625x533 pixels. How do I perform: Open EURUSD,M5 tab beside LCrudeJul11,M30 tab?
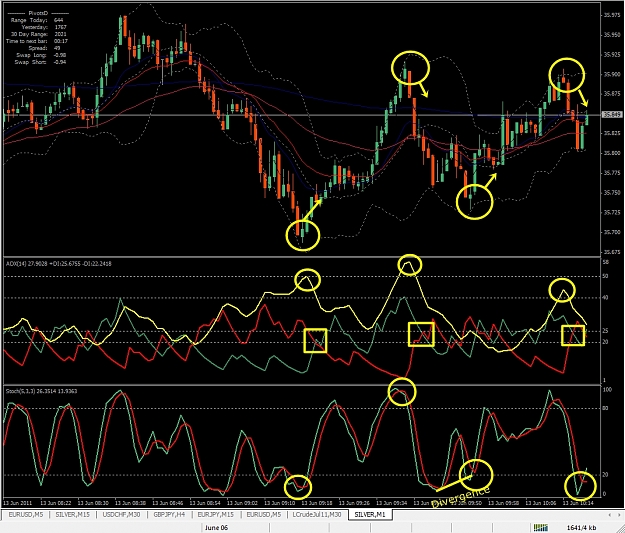263,515
